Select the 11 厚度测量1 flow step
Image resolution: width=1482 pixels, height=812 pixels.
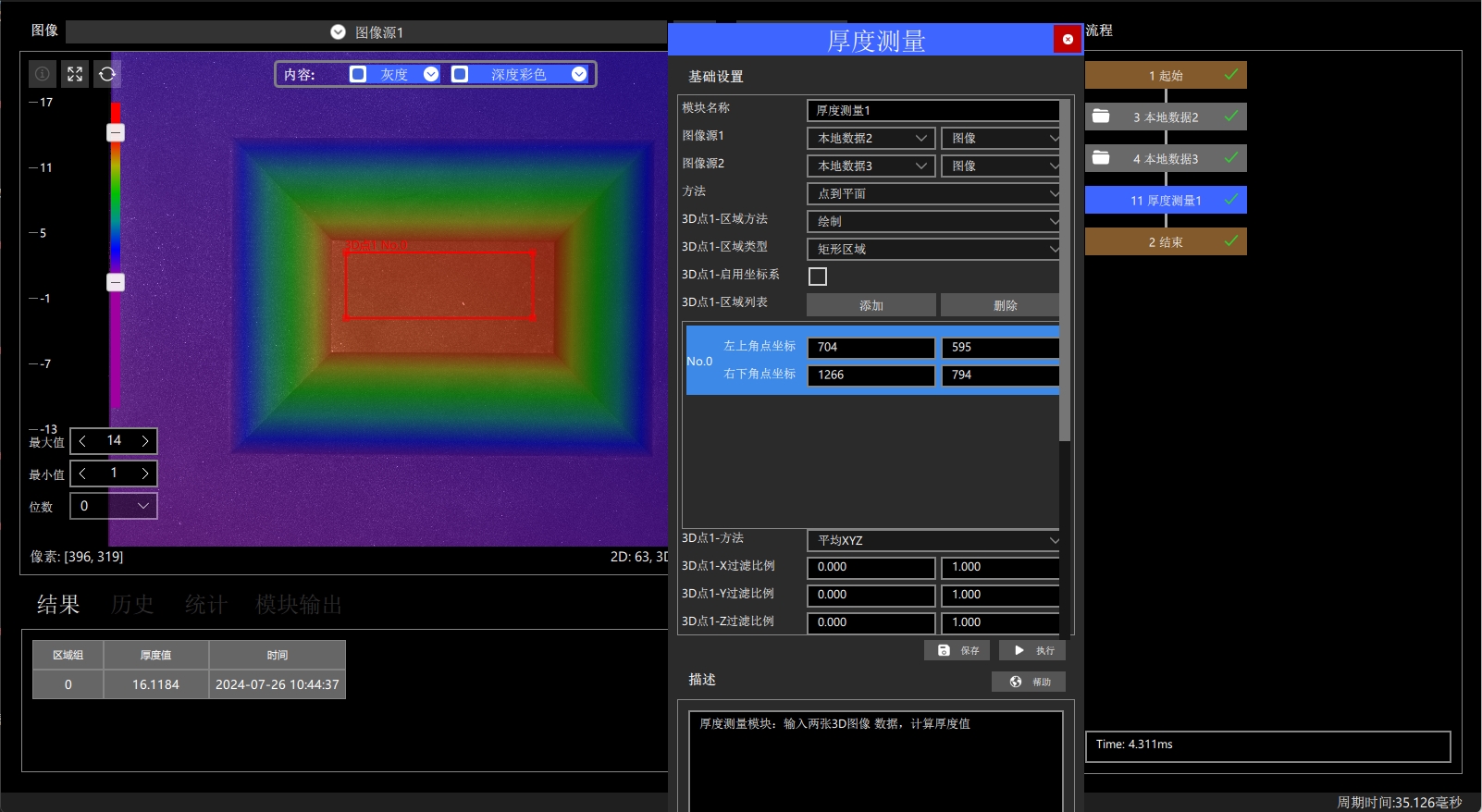pos(1166,200)
